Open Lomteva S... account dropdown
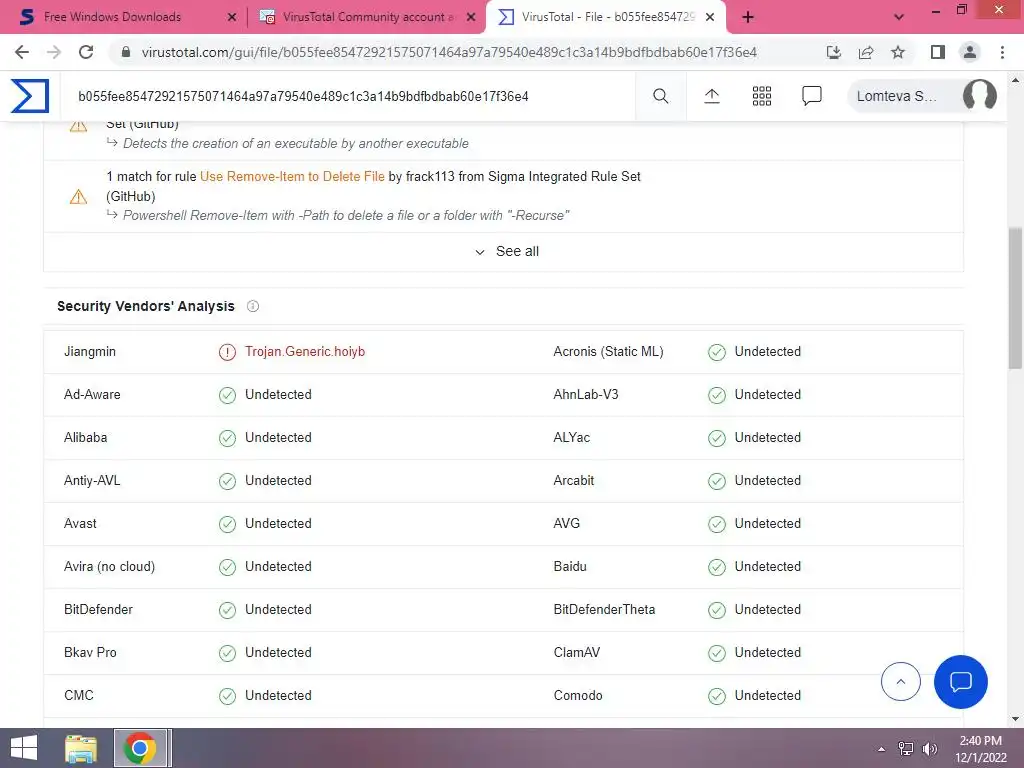 921,96
